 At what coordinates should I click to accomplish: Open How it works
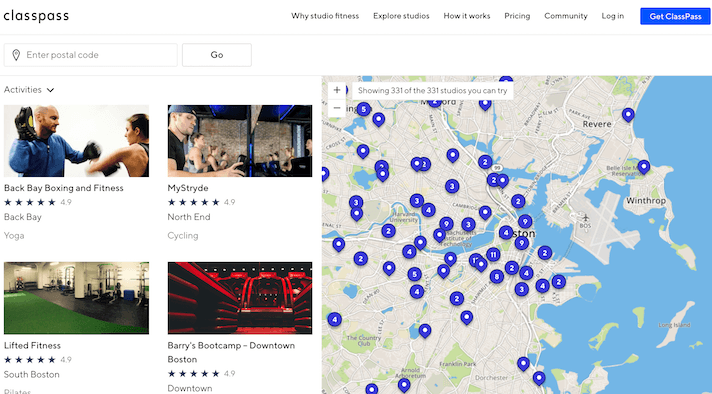(467, 16)
